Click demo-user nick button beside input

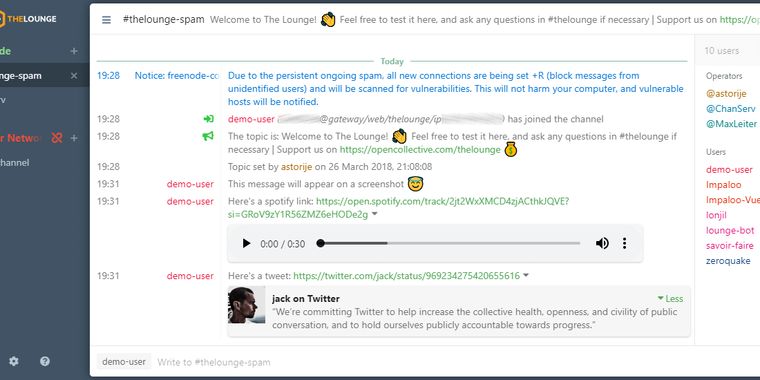coord(124,362)
